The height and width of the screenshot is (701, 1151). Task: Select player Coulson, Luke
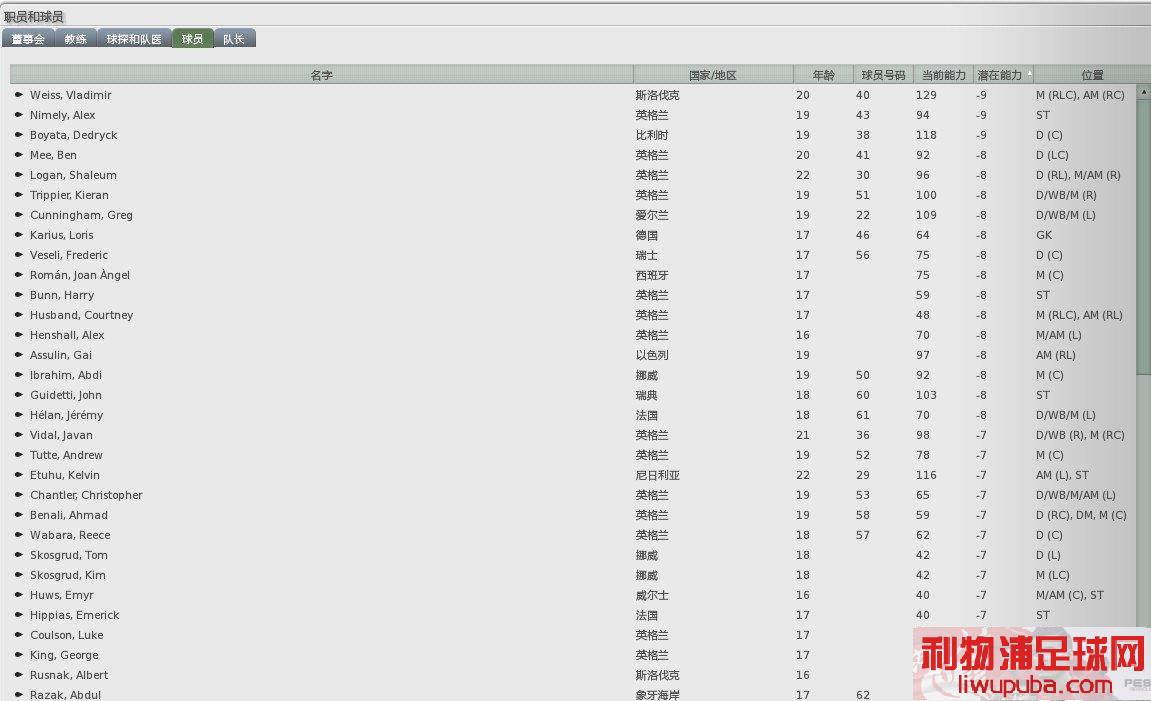(66, 635)
